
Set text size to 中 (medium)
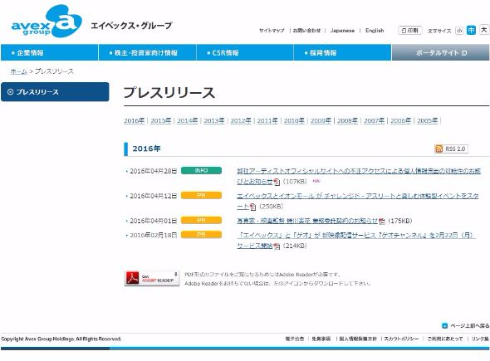click(471, 30)
